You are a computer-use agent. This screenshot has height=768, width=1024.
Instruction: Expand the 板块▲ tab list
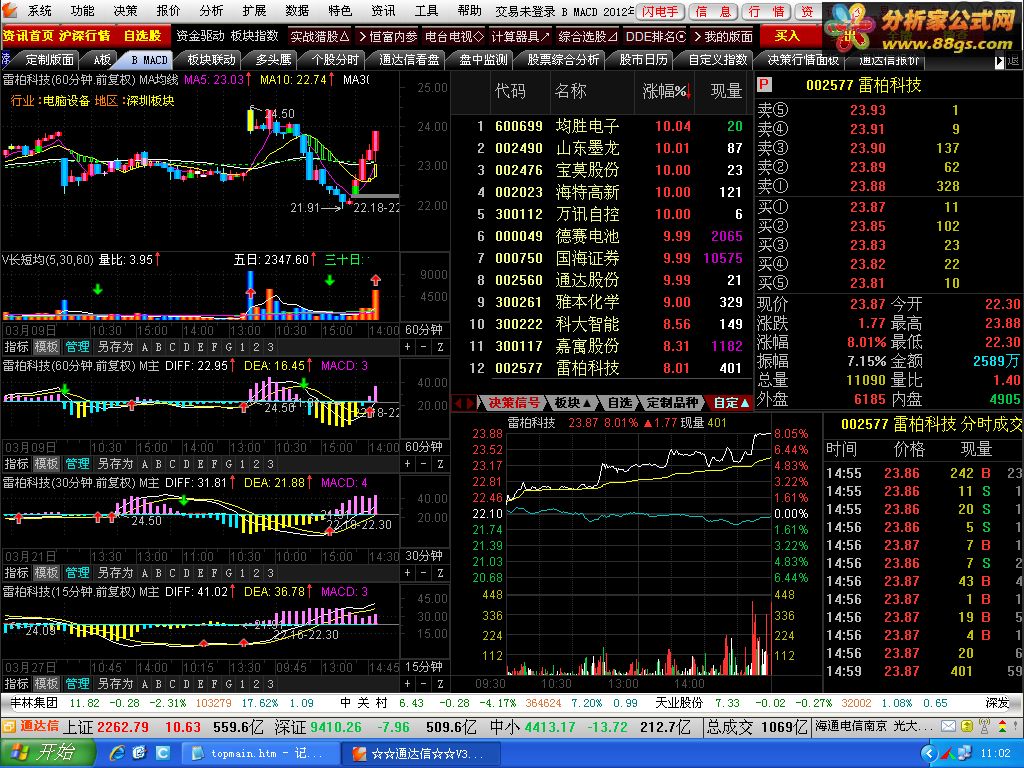(573, 403)
